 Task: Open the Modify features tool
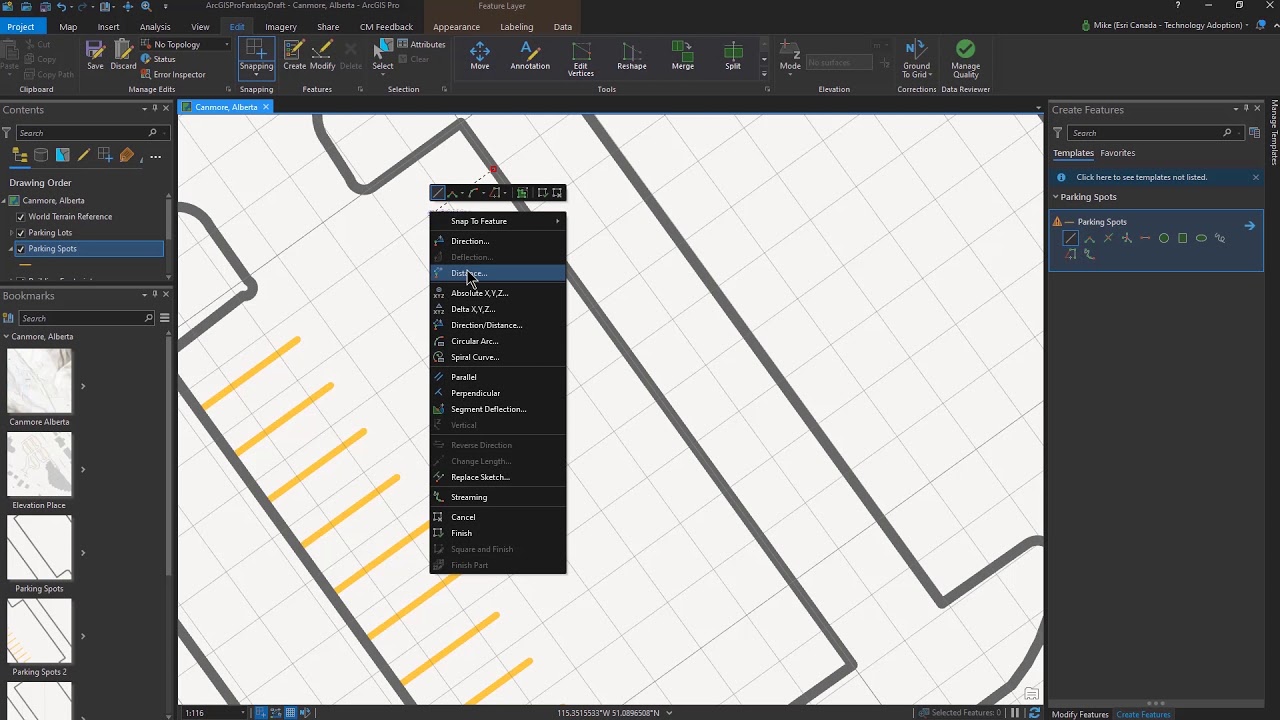(322, 55)
